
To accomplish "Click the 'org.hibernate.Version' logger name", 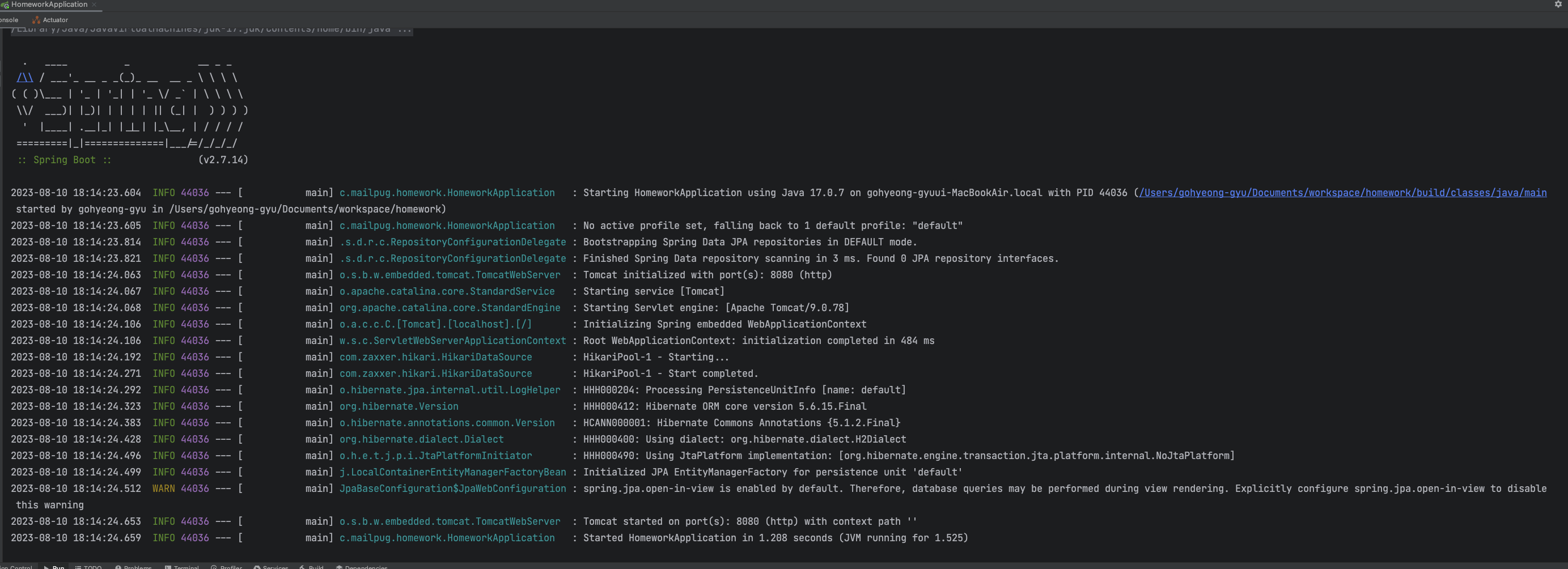I will click(399, 406).
